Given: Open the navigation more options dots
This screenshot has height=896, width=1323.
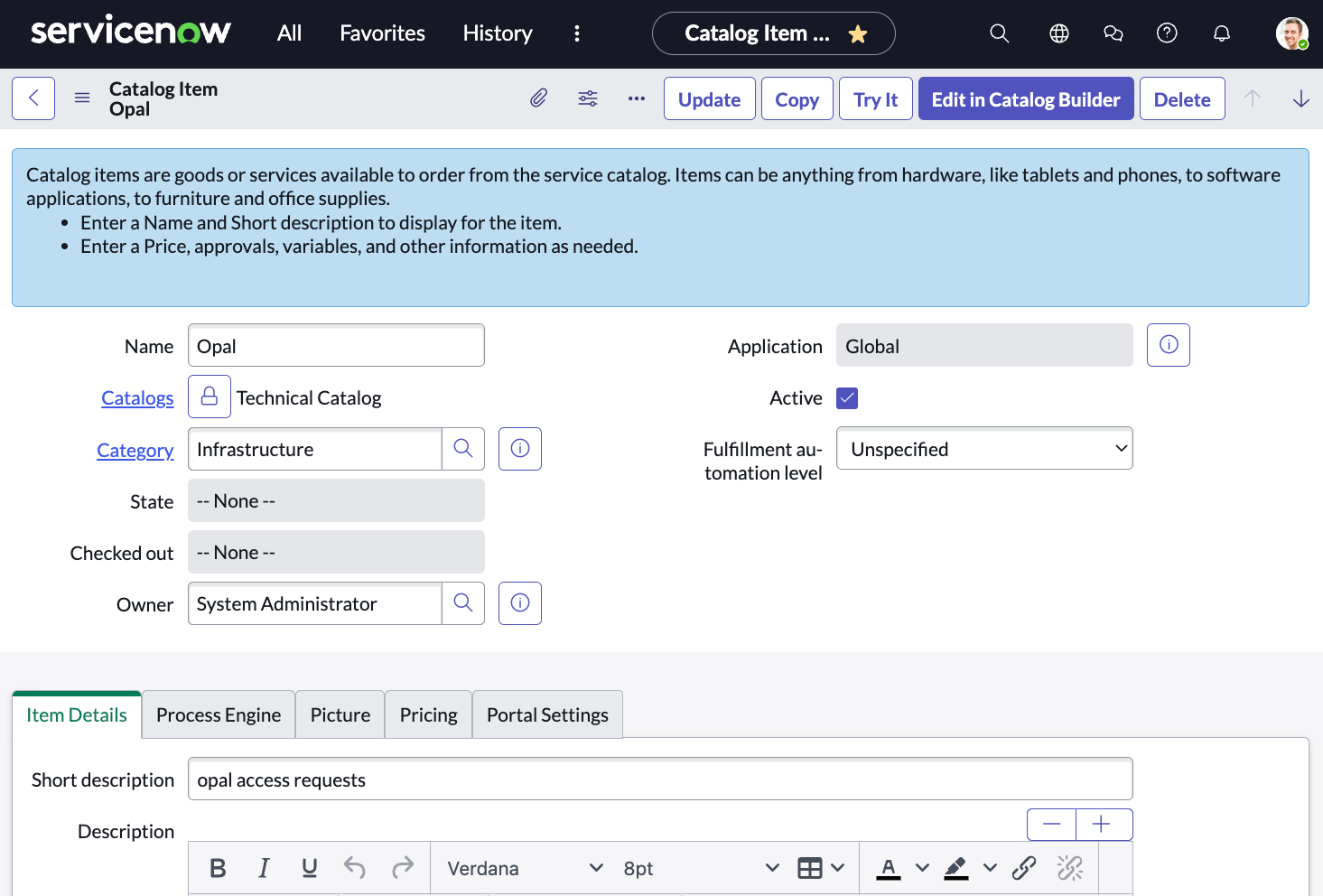Looking at the screenshot, I should point(577,33).
